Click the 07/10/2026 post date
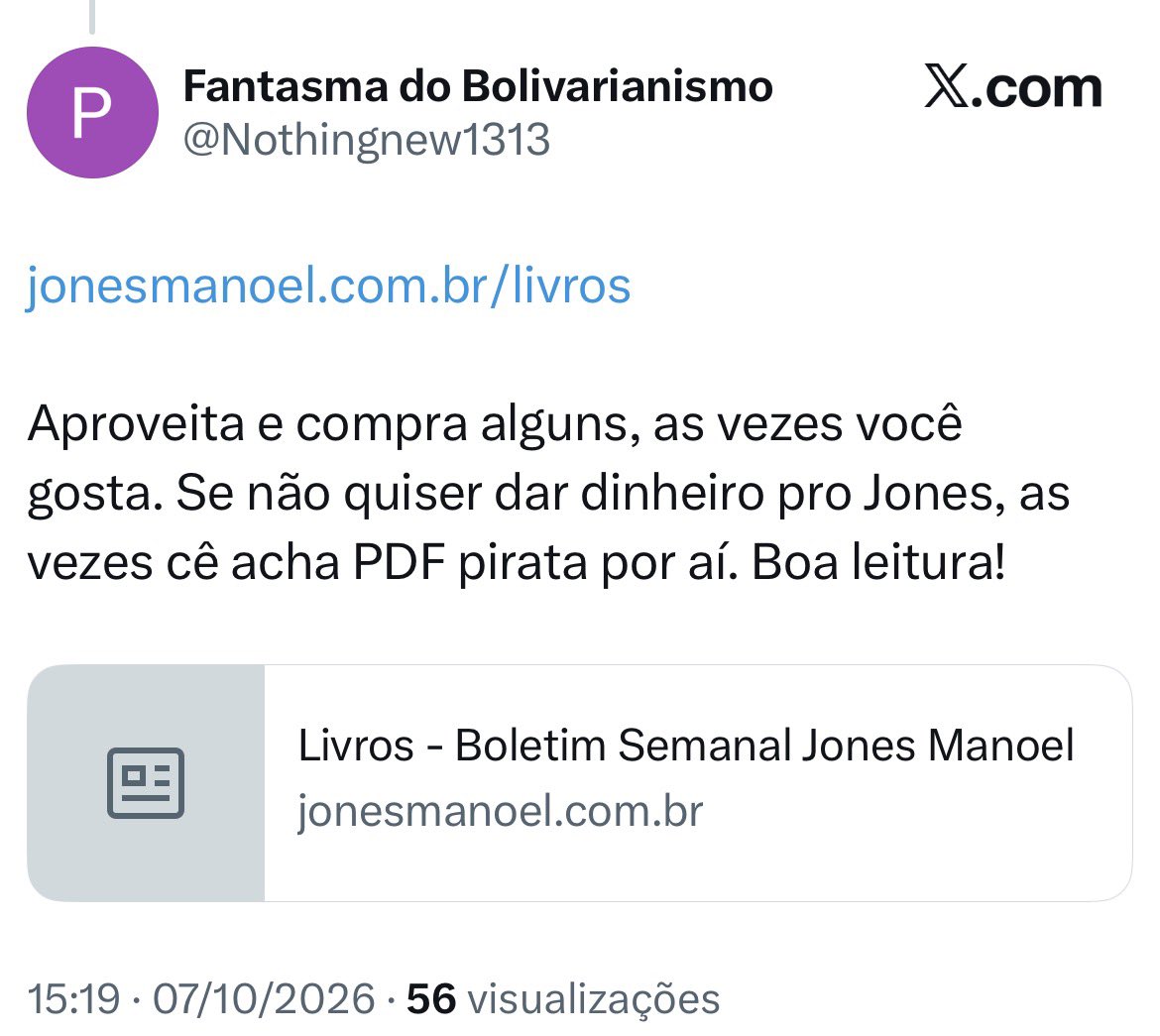Image resolution: width=1160 pixels, height=1036 pixels. coord(264,999)
